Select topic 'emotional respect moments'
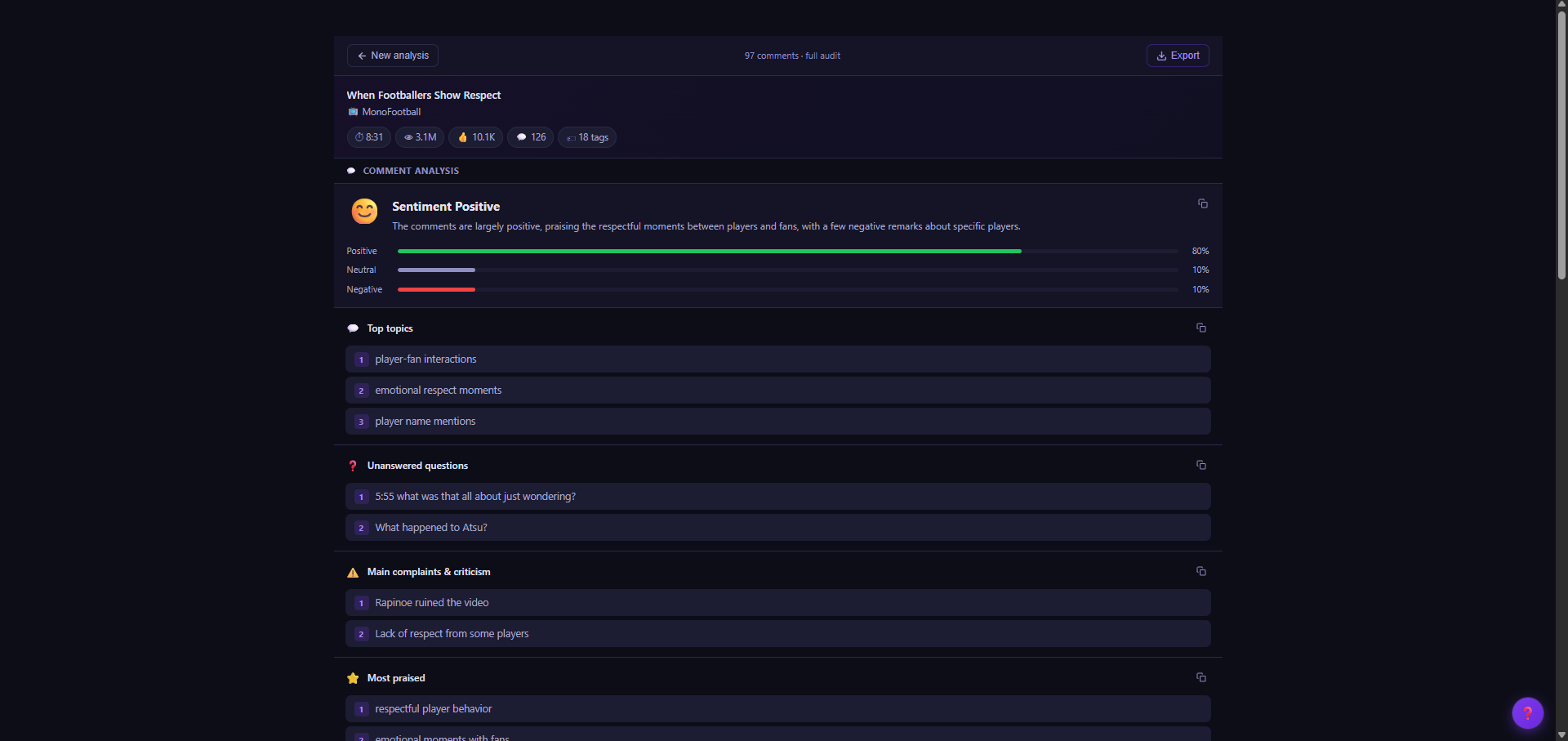 778,391
